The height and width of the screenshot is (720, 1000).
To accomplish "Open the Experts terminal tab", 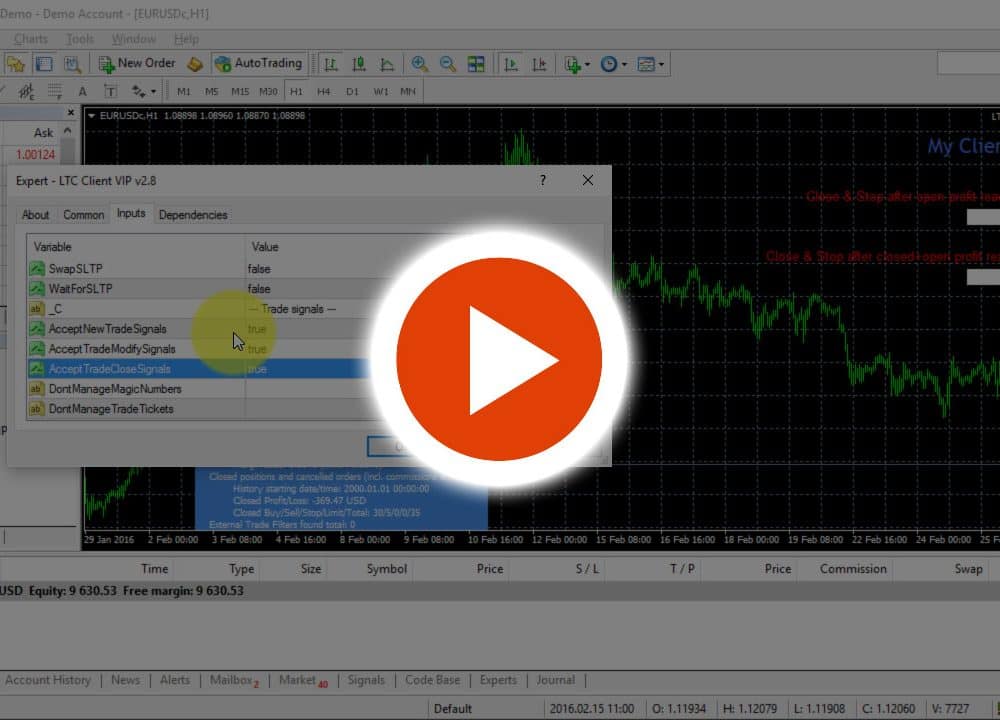I will point(498,680).
